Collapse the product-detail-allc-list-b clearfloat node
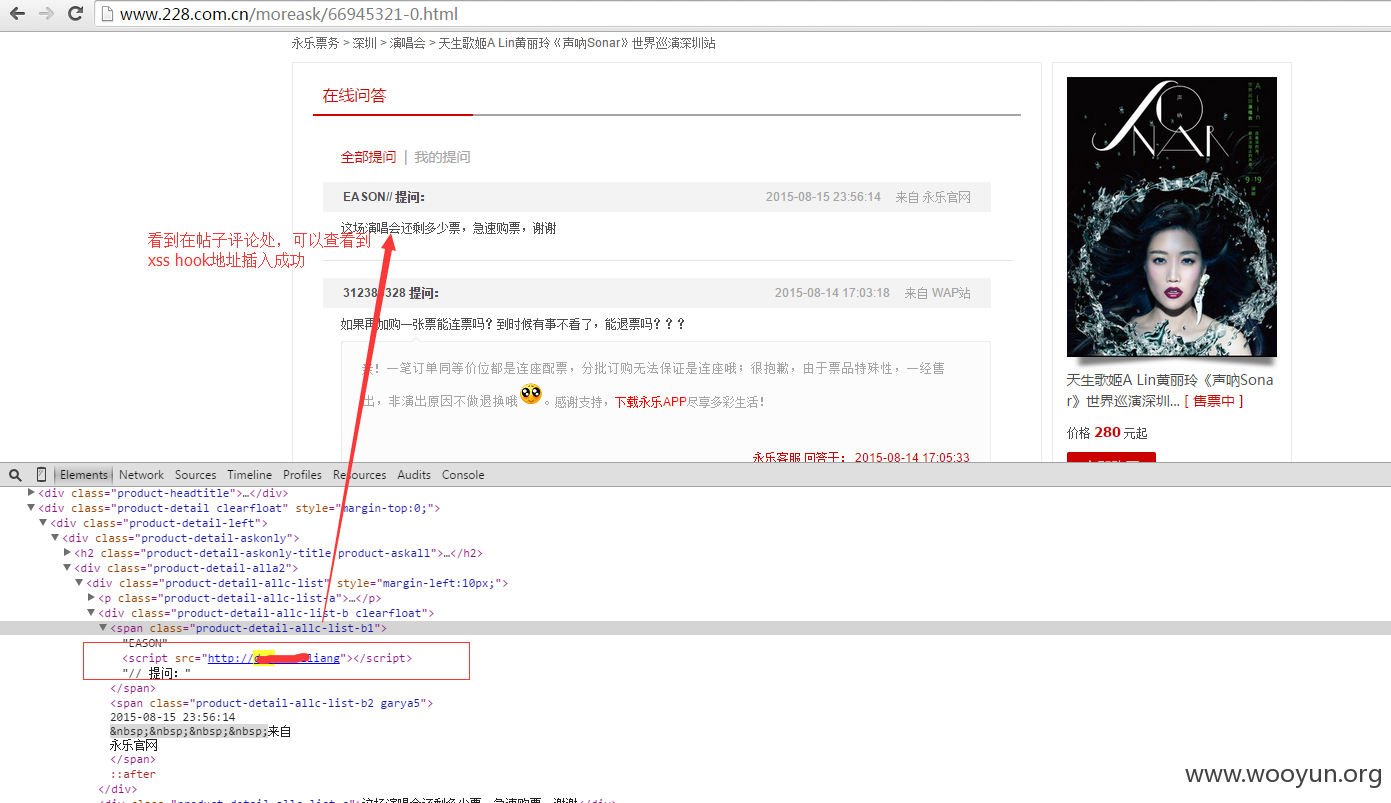The width and height of the screenshot is (1391, 803). [x=91, y=613]
